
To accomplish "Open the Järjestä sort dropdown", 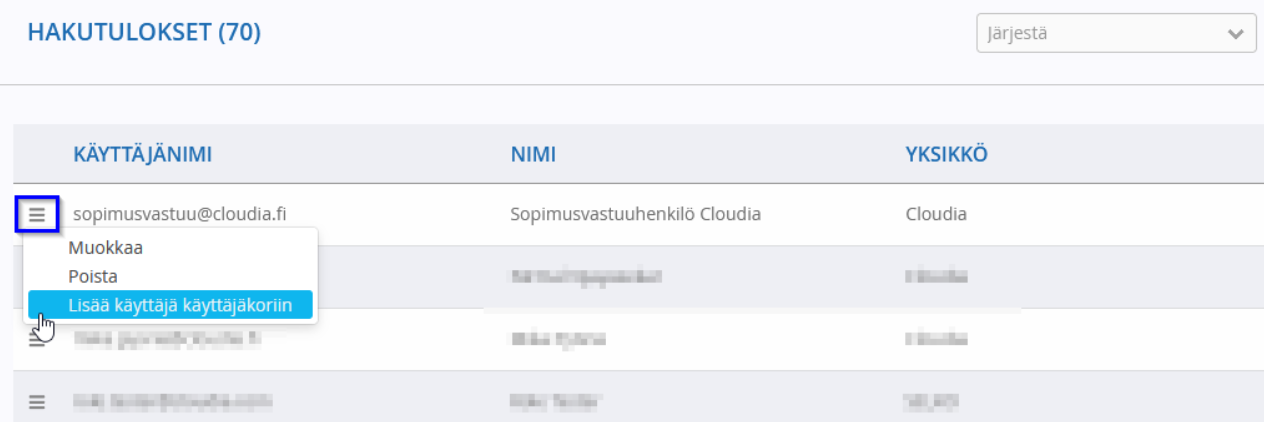I will tap(1116, 33).
